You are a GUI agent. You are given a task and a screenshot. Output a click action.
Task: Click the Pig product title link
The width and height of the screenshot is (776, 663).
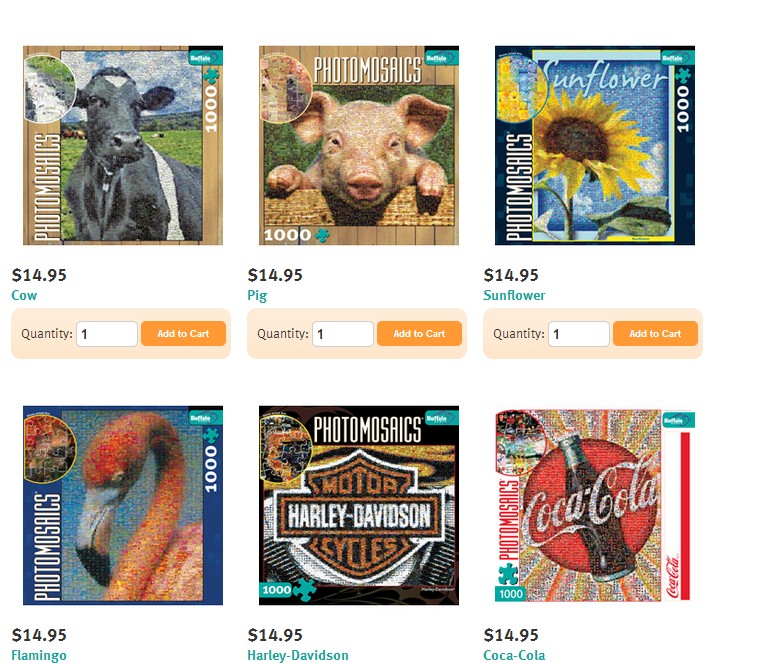(257, 295)
